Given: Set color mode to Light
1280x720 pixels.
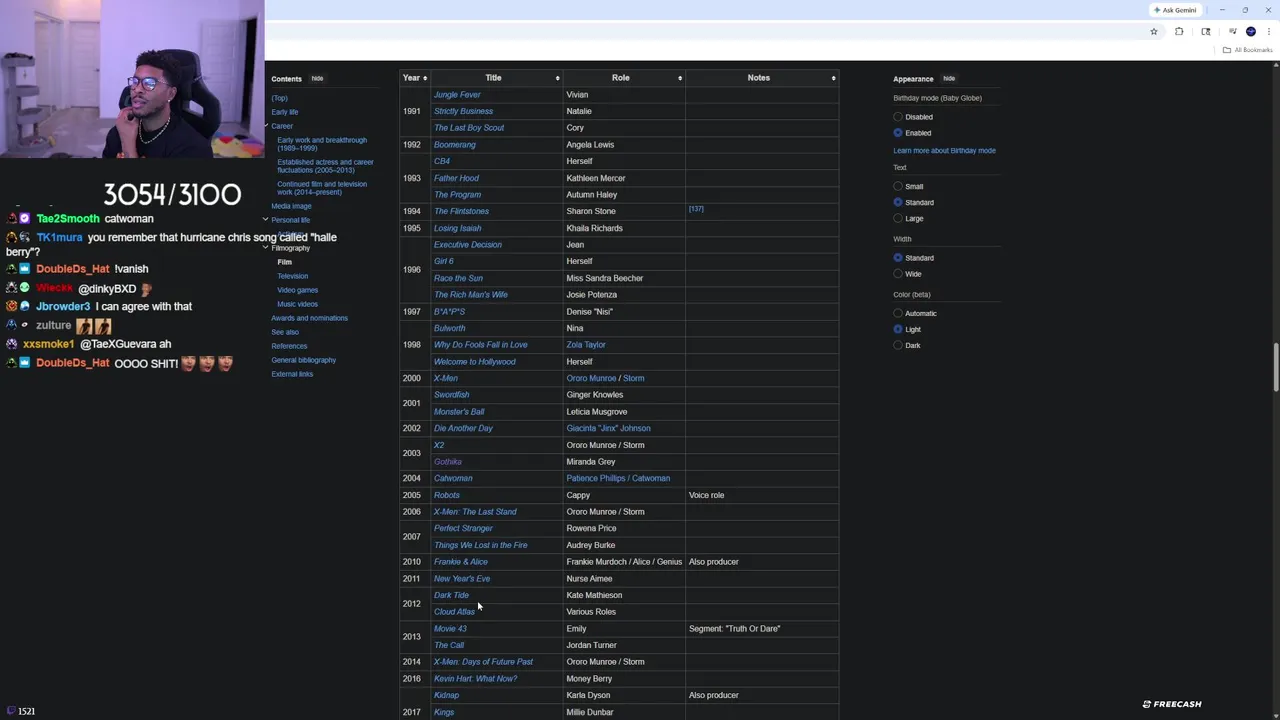Looking at the screenshot, I should pyautogui.click(x=898, y=330).
